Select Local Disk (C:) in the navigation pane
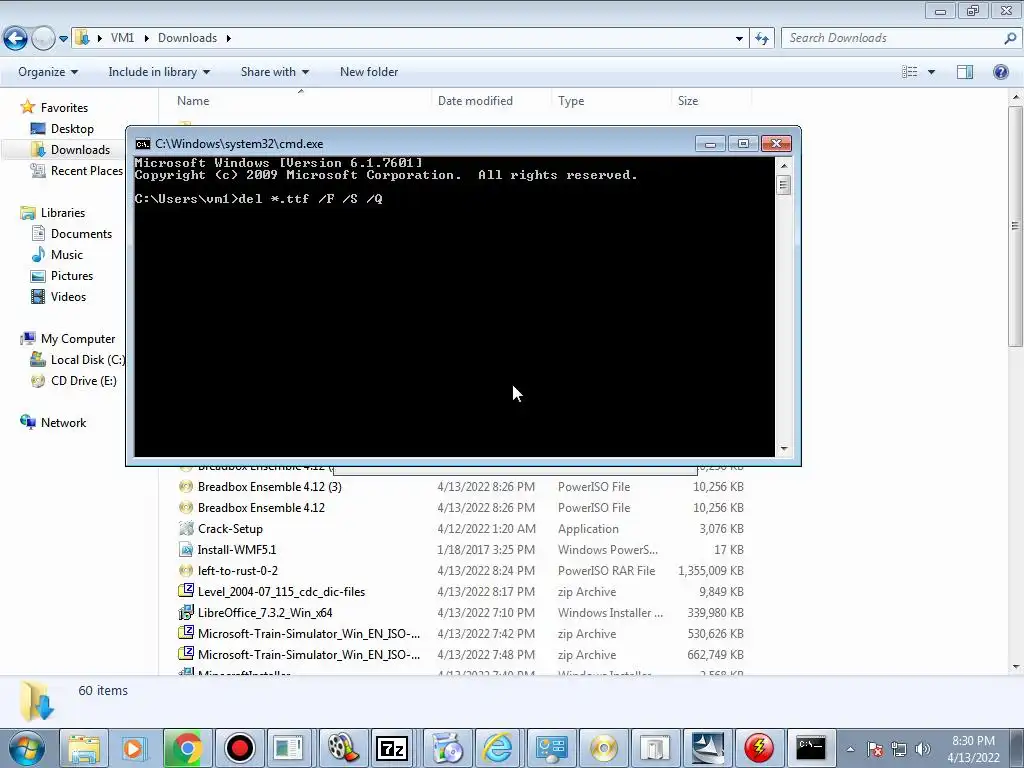Image resolution: width=1024 pixels, height=768 pixels. (x=77, y=360)
